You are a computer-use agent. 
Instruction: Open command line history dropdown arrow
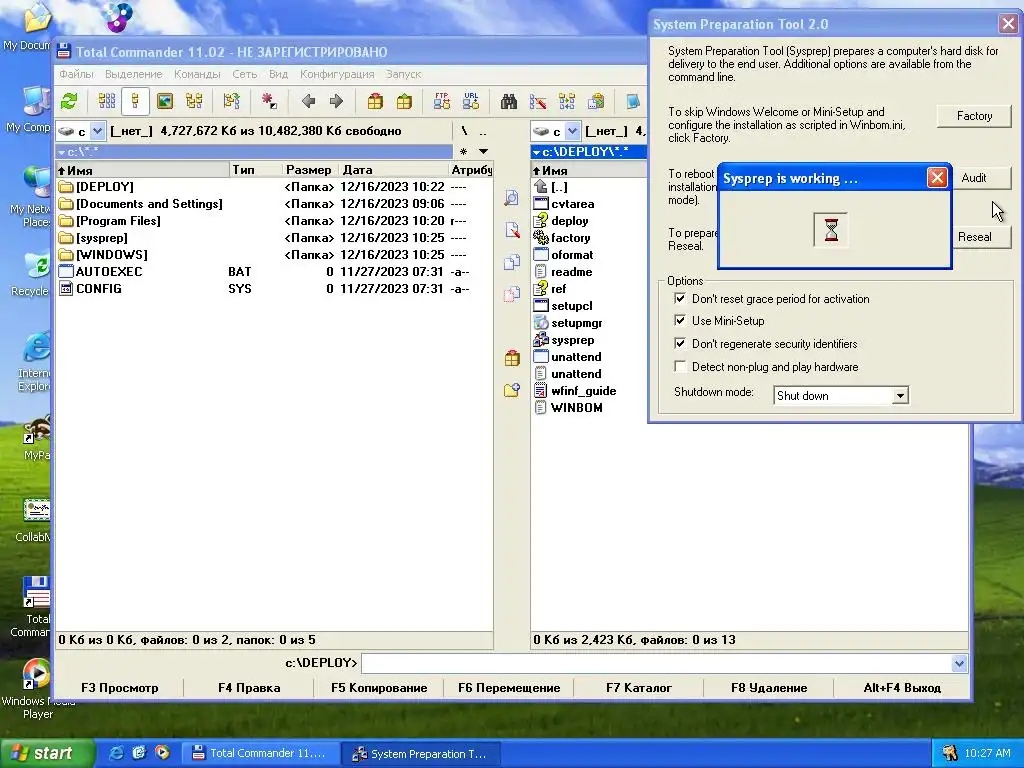click(959, 664)
